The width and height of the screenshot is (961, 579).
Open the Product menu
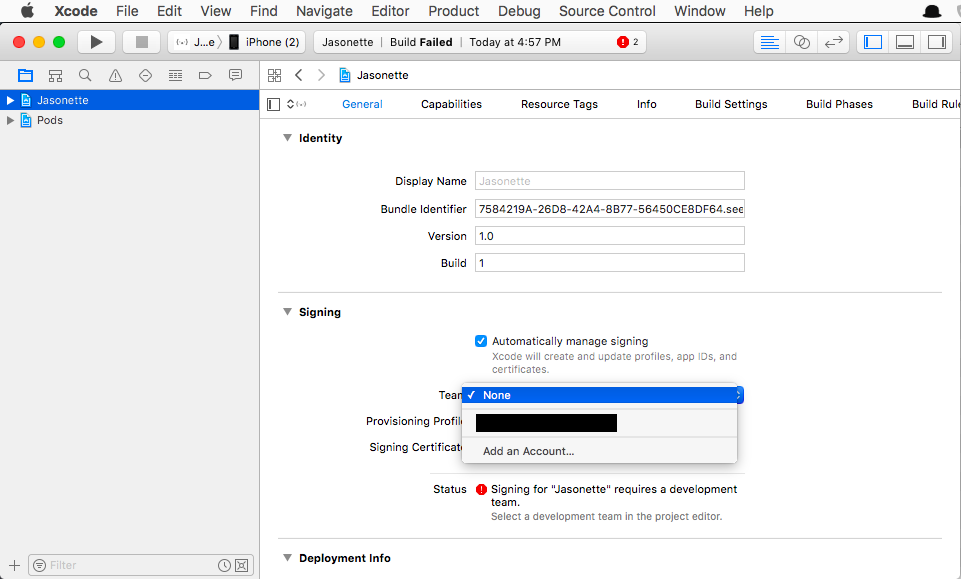[454, 11]
